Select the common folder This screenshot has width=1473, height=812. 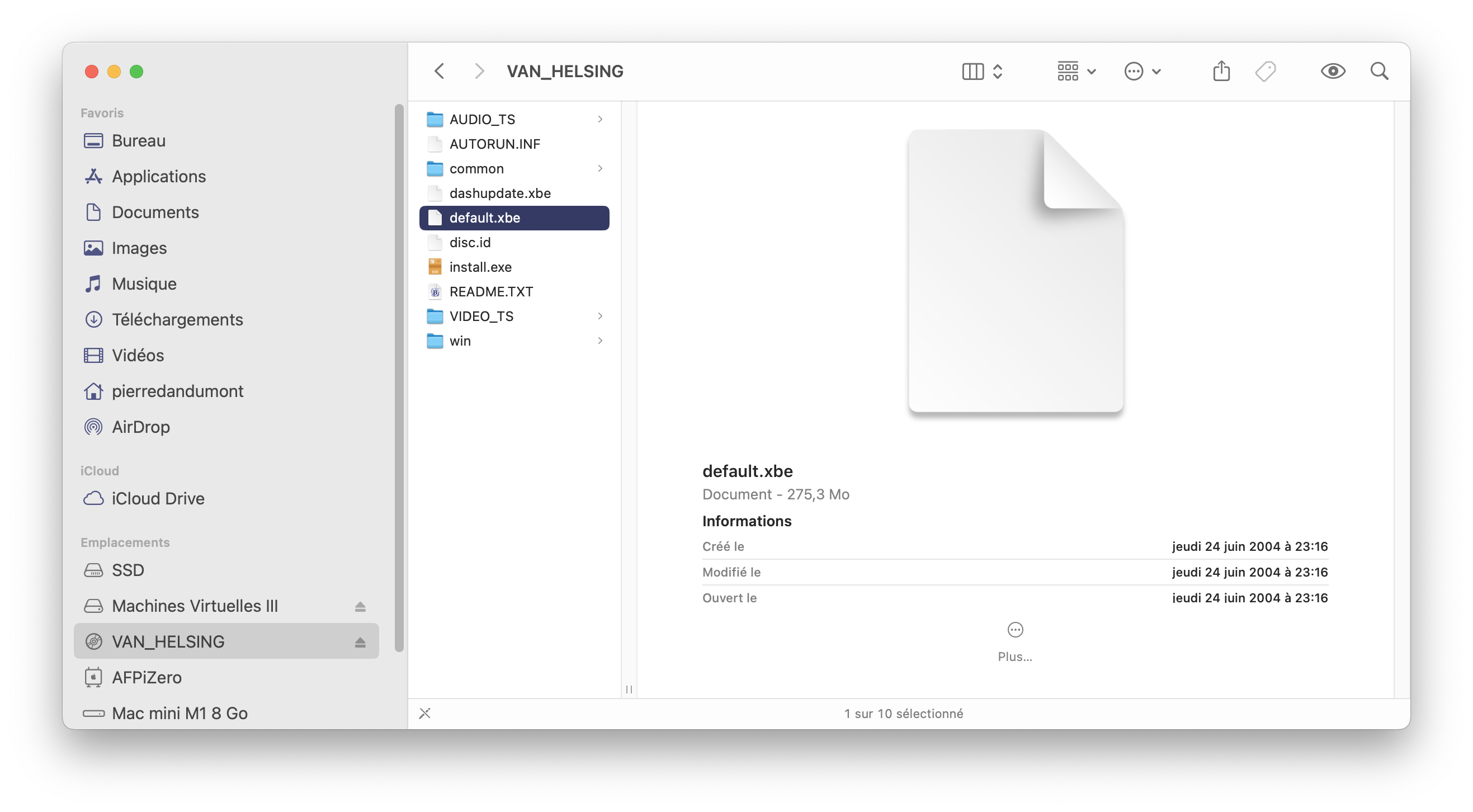point(514,168)
